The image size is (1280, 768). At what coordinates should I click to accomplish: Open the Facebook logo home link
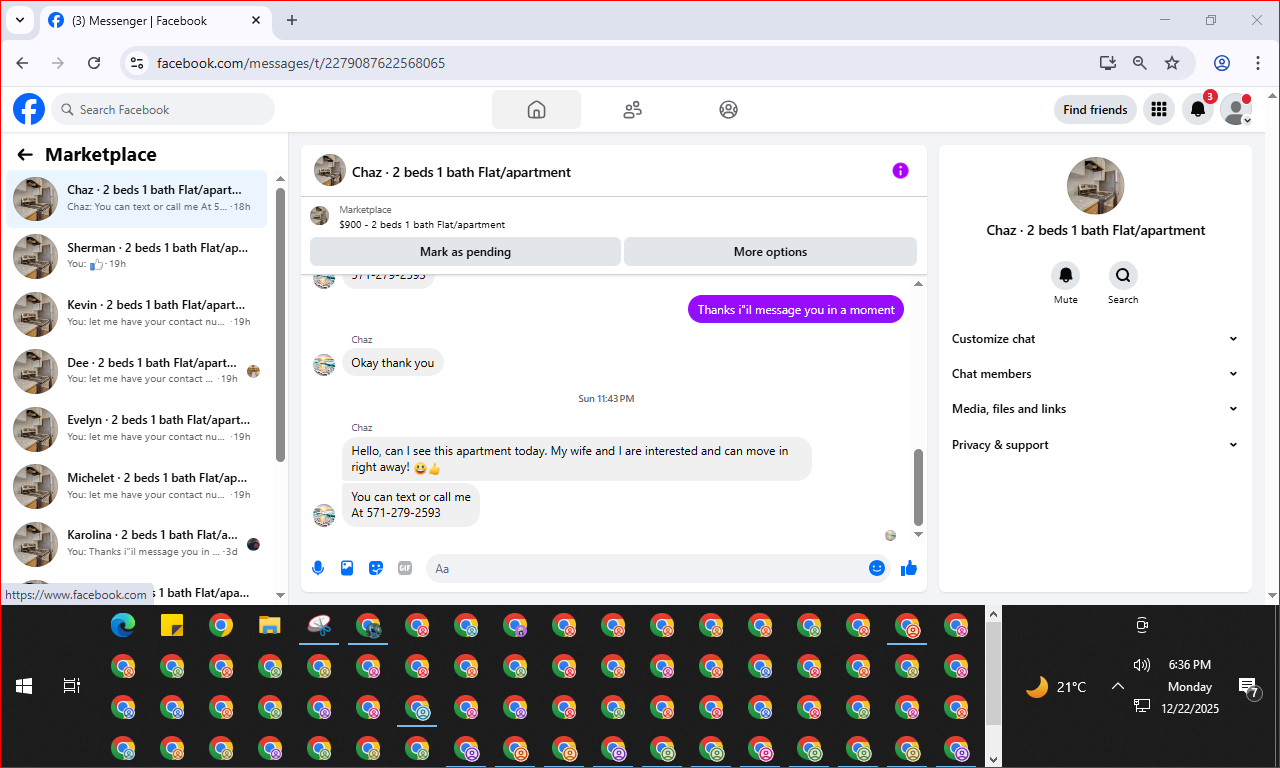click(29, 109)
